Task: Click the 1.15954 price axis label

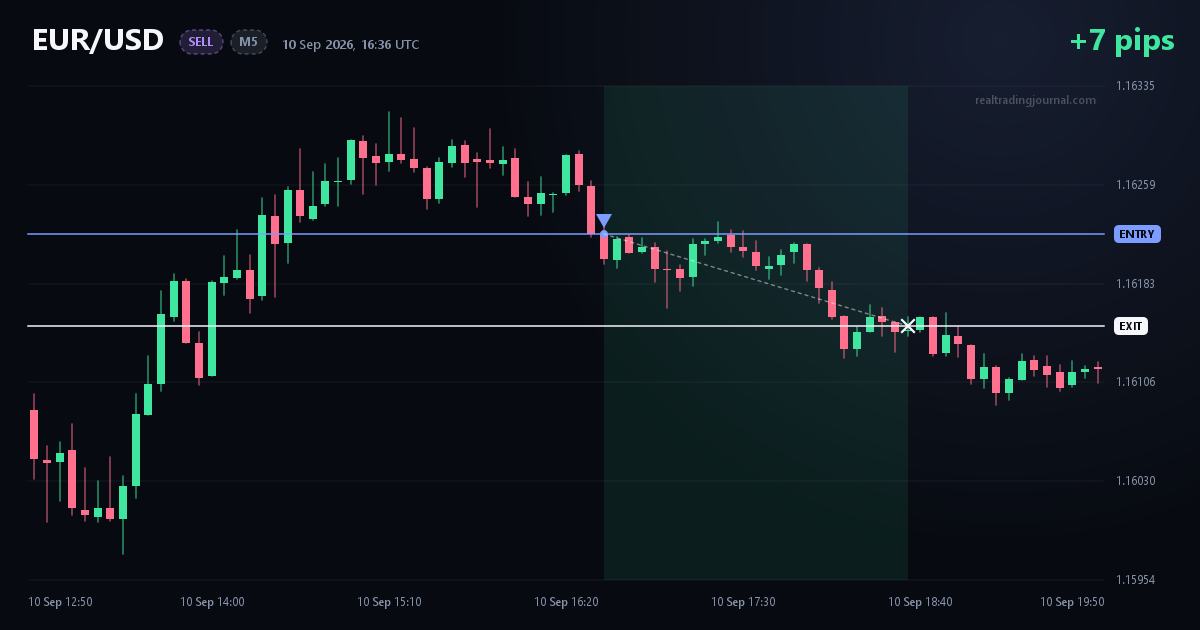Action: [x=1135, y=580]
